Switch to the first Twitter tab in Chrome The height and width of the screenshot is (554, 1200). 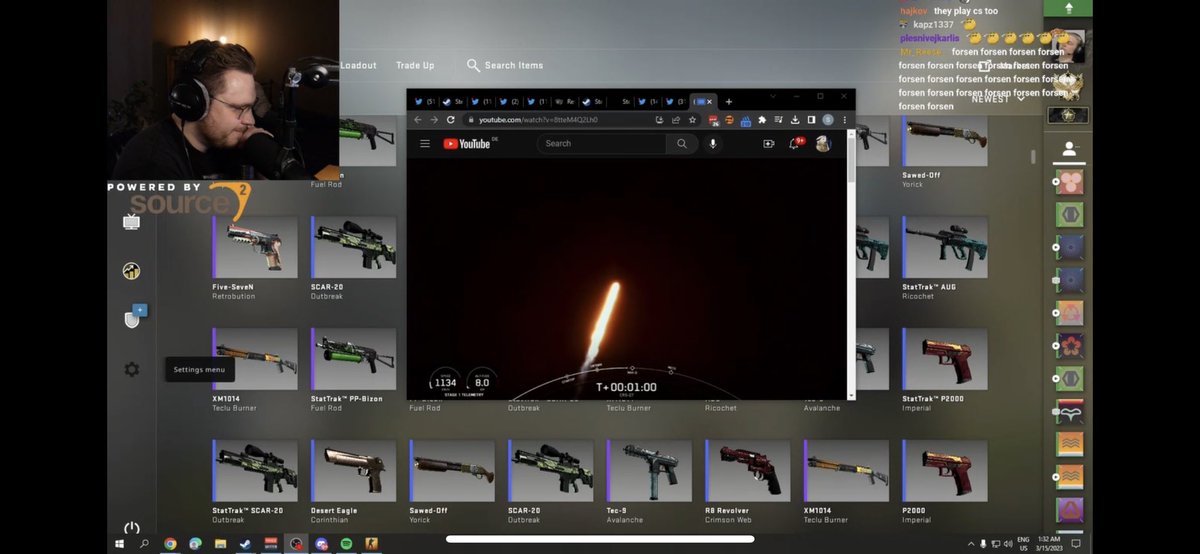pos(424,101)
